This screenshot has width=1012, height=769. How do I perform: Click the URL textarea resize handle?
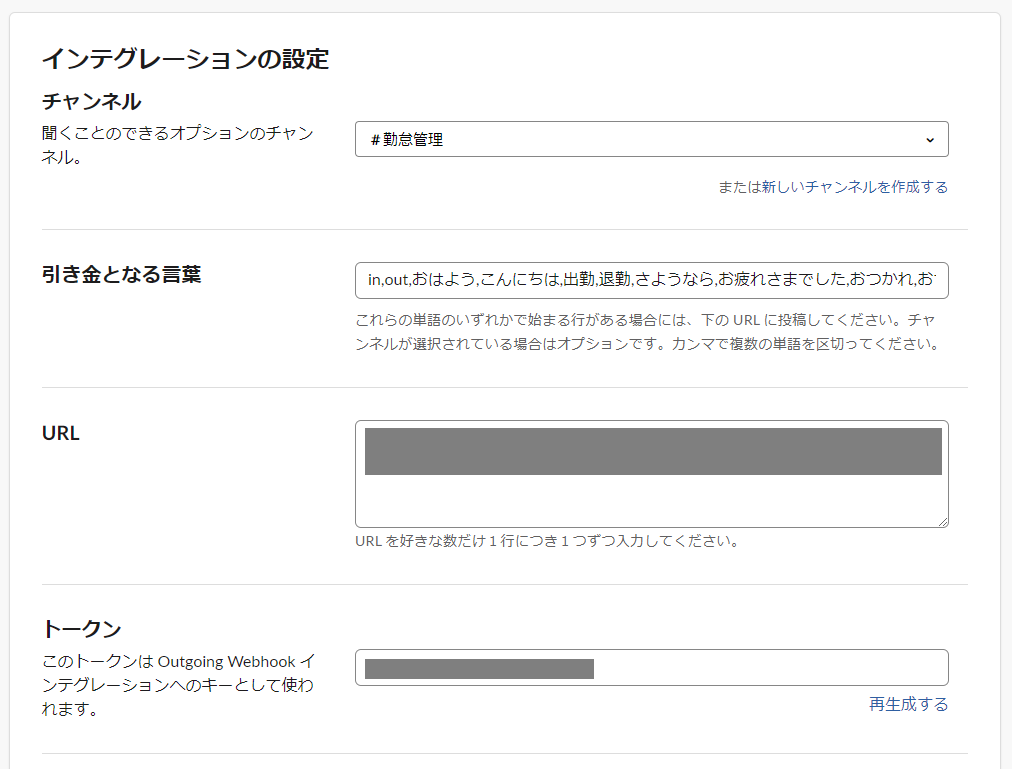943,522
